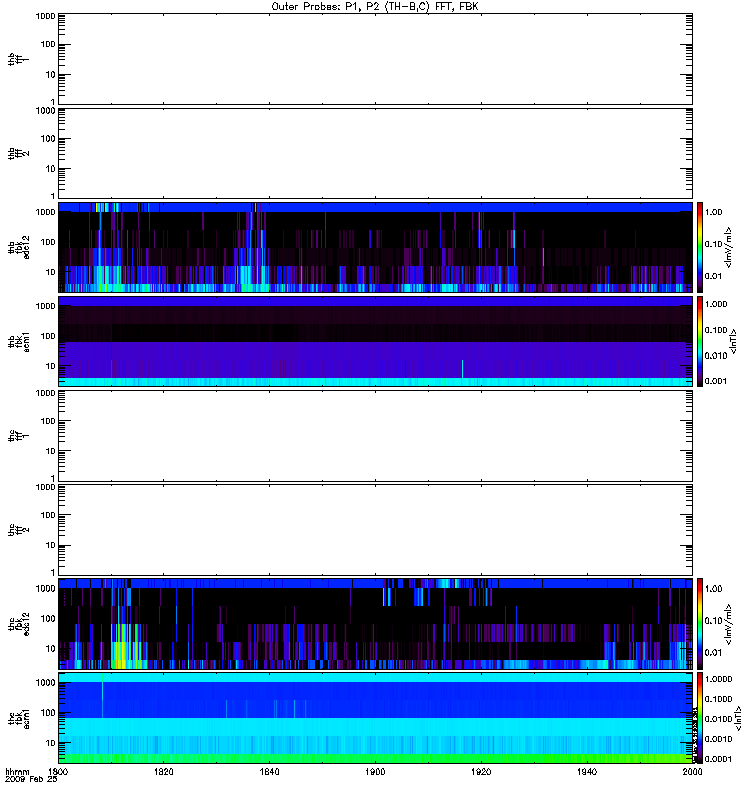Click the 1800 time axis tick label
The height and width of the screenshot is (800, 750).
pyautogui.click(x=58, y=771)
